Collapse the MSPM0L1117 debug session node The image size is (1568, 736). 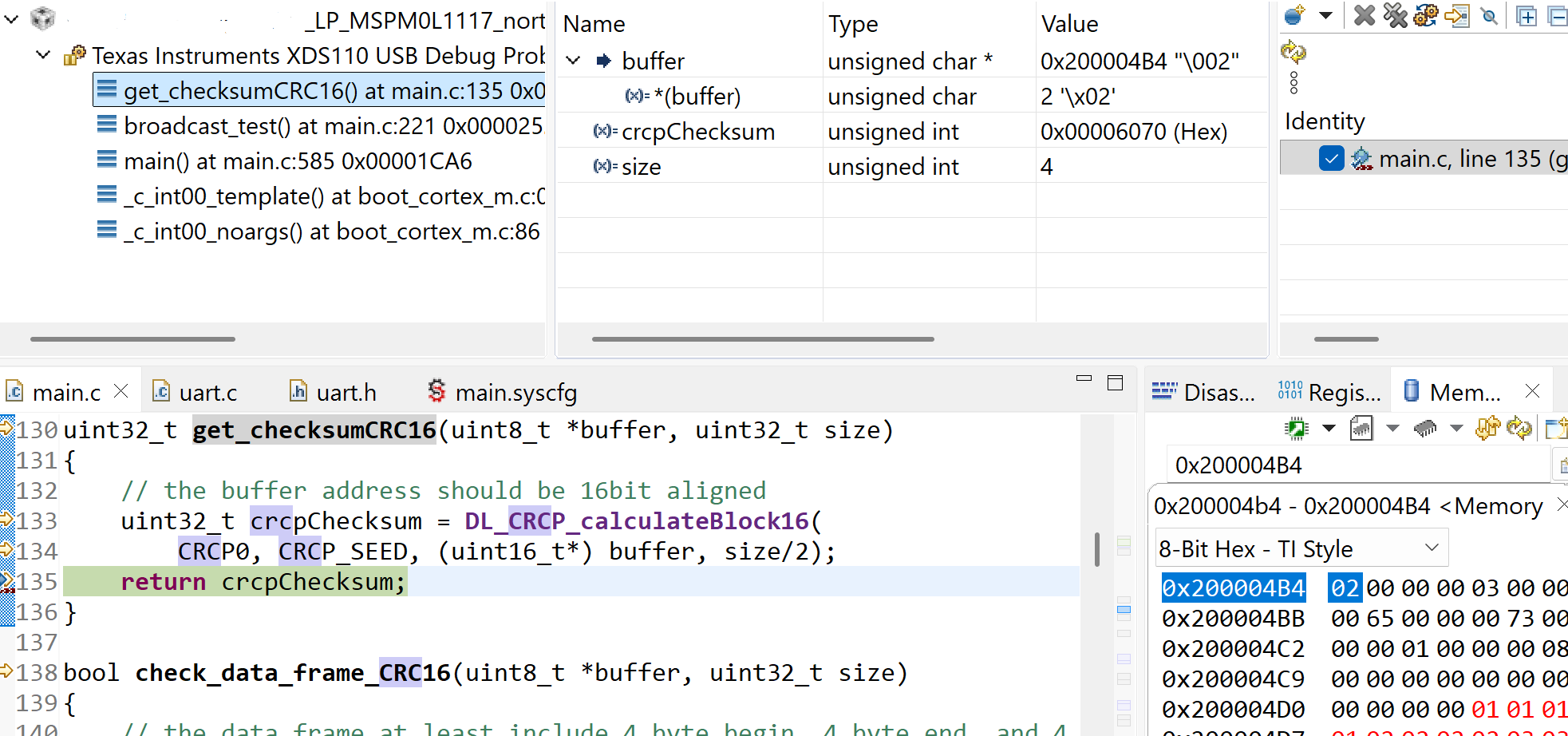12,20
